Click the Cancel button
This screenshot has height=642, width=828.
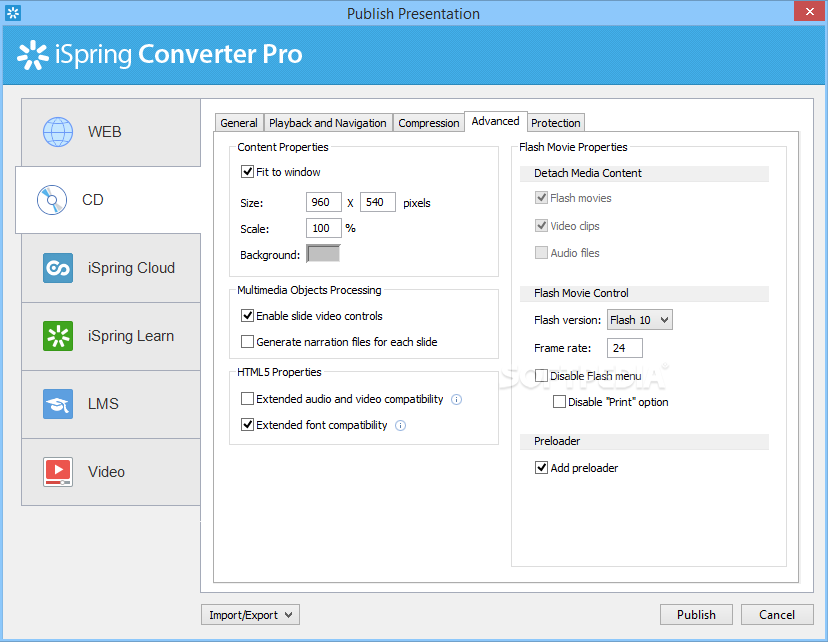click(x=777, y=615)
